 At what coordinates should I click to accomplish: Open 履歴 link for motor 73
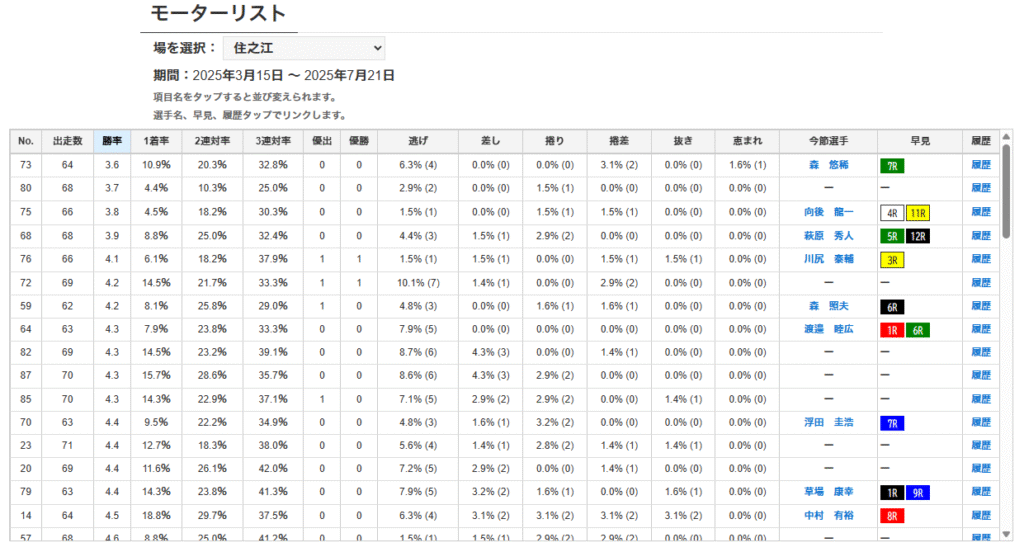coord(980,165)
